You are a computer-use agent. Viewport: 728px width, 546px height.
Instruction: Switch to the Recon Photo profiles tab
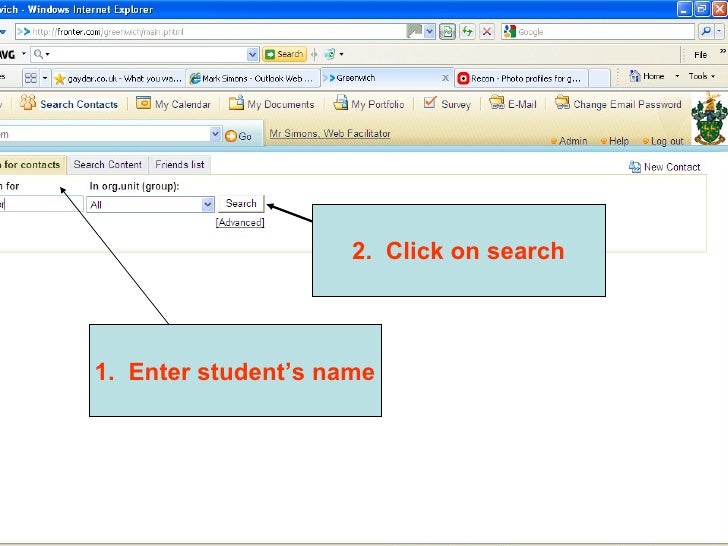(x=521, y=78)
